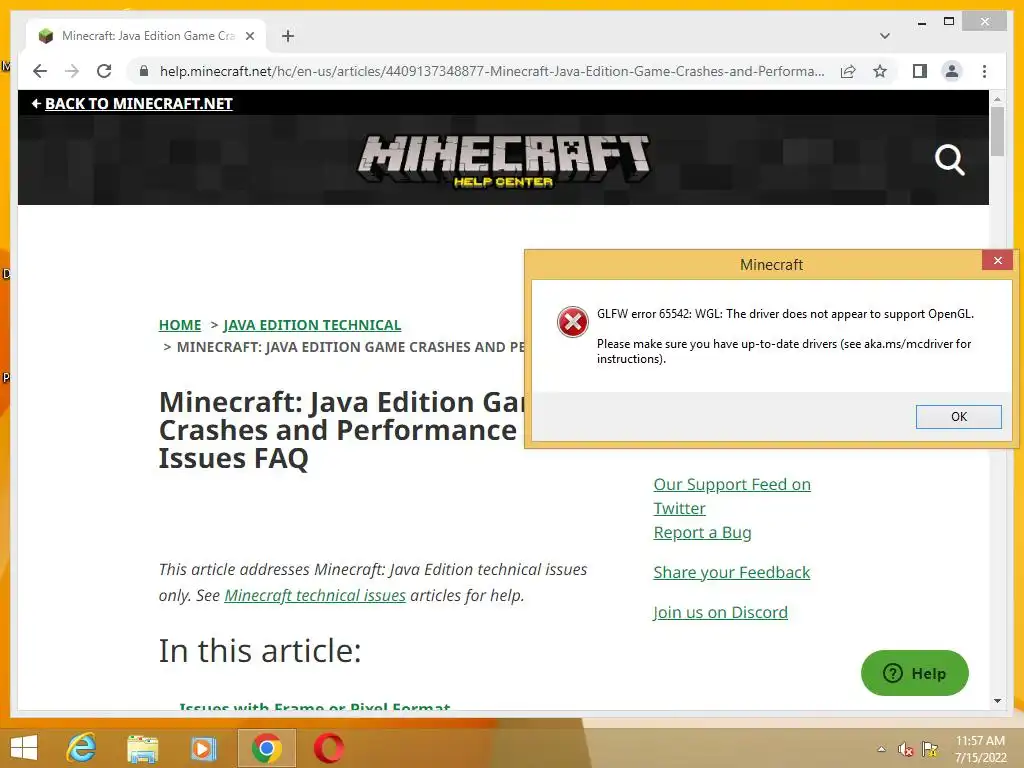Open the JAVA EDITION TECHNICAL breadcrumb

(312, 325)
